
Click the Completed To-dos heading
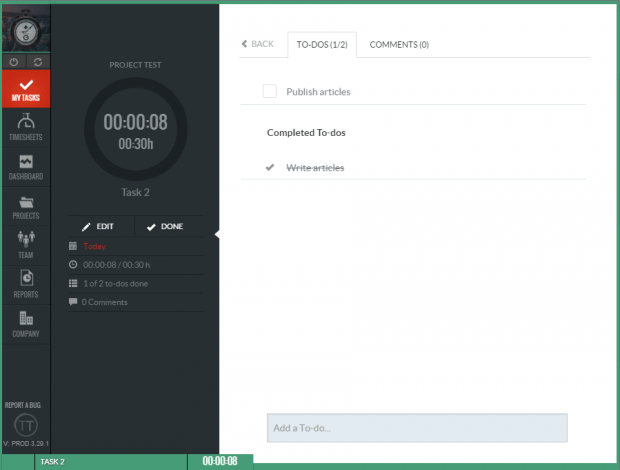306,132
